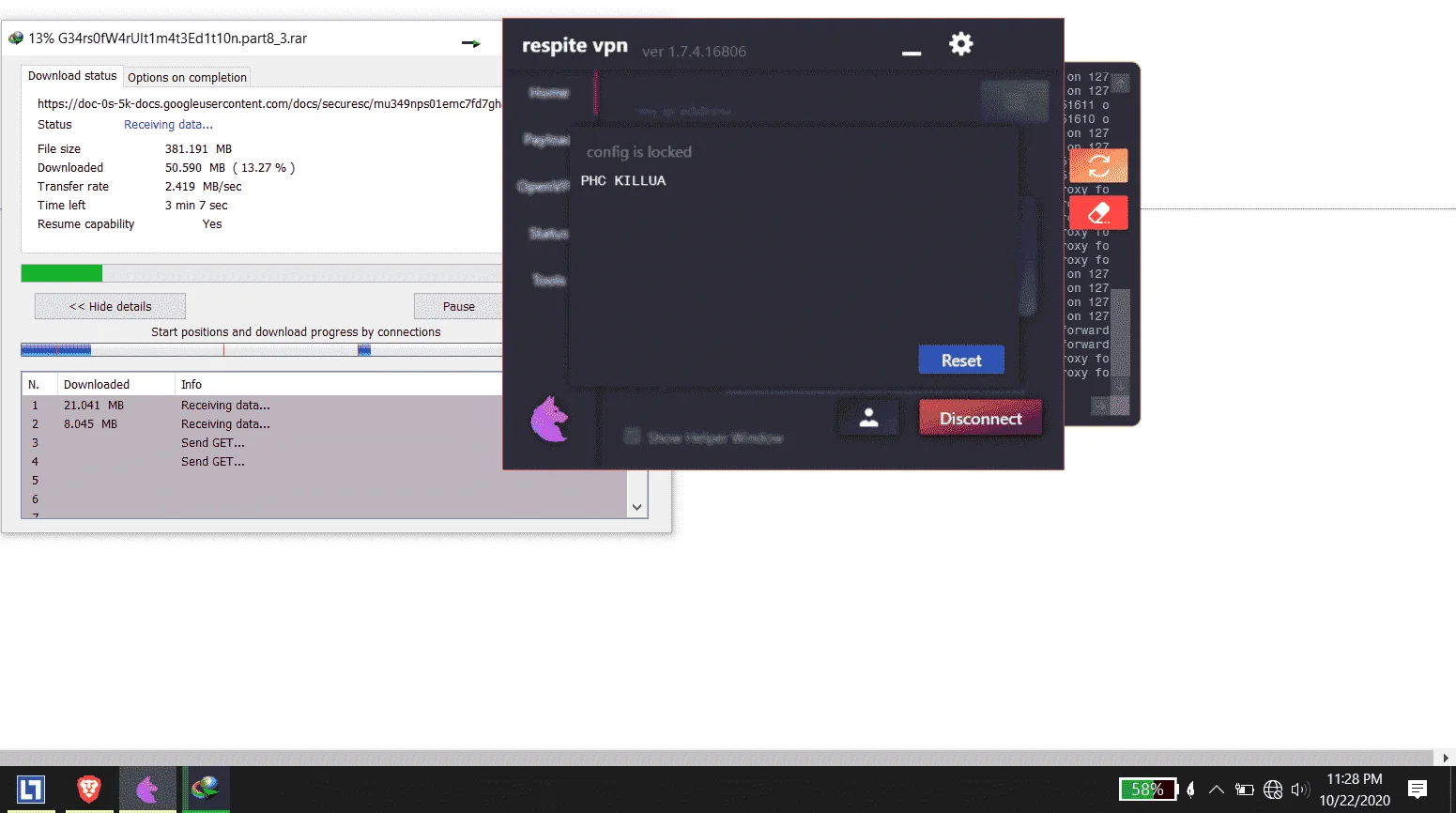The height and width of the screenshot is (813, 1456).
Task: Select the Download status tab
Action: pos(72,76)
